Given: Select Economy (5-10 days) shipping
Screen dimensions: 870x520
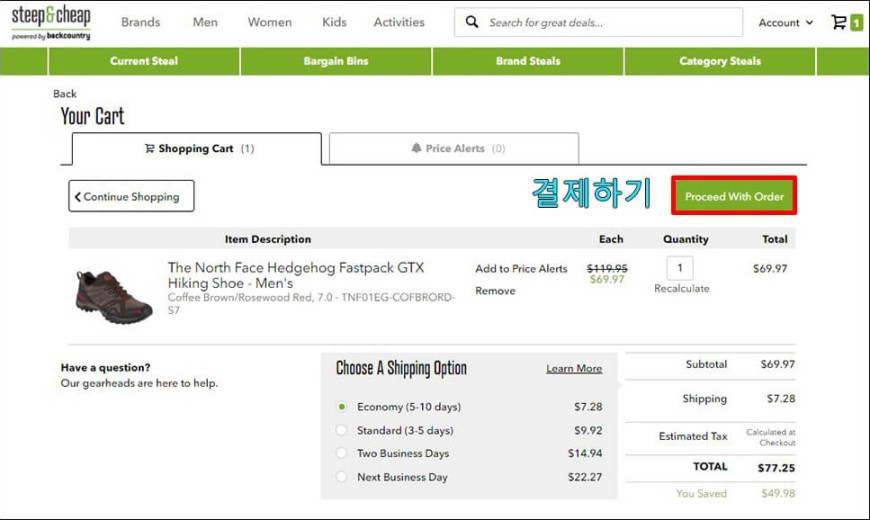Looking at the screenshot, I should pyautogui.click(x=342, y=407).
